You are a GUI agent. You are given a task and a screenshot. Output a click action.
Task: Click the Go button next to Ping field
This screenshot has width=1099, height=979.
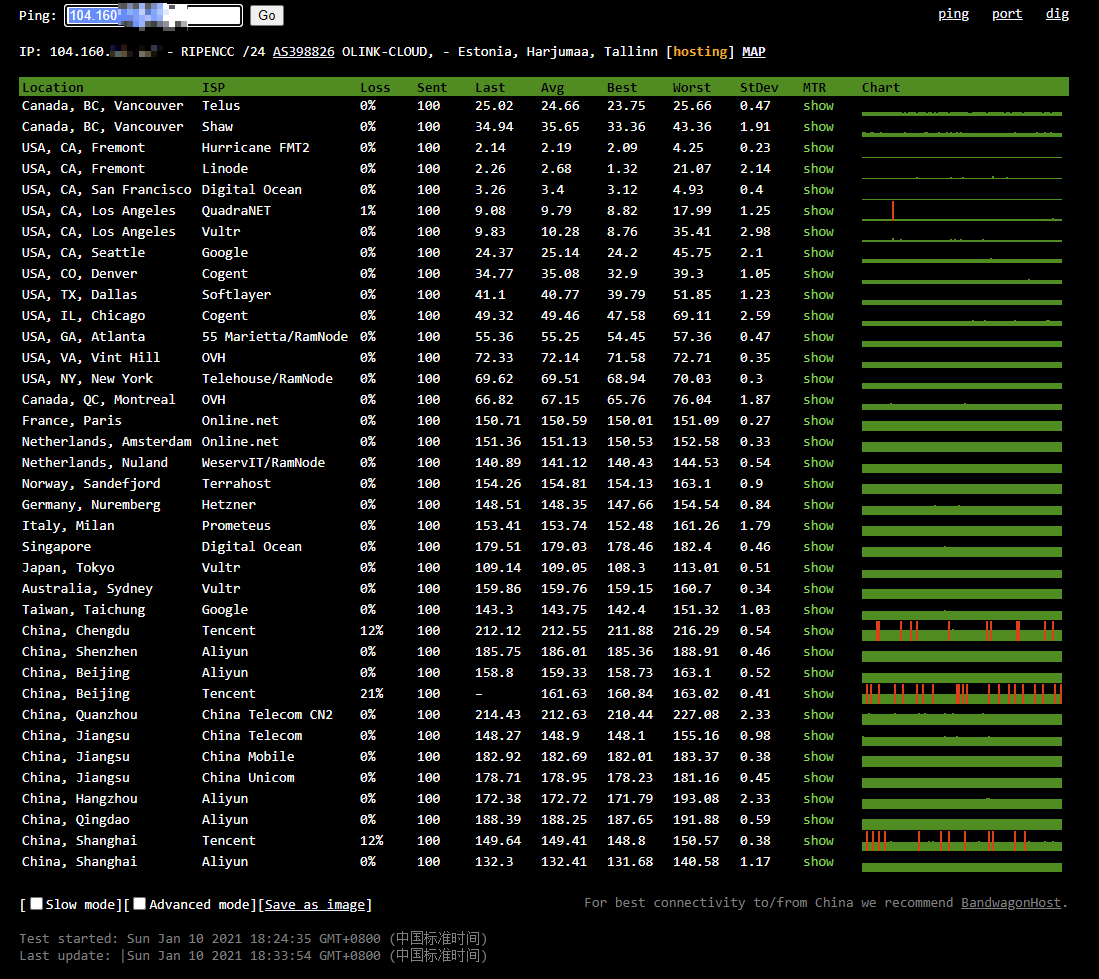pyautogui.click(x=266, y=15)
